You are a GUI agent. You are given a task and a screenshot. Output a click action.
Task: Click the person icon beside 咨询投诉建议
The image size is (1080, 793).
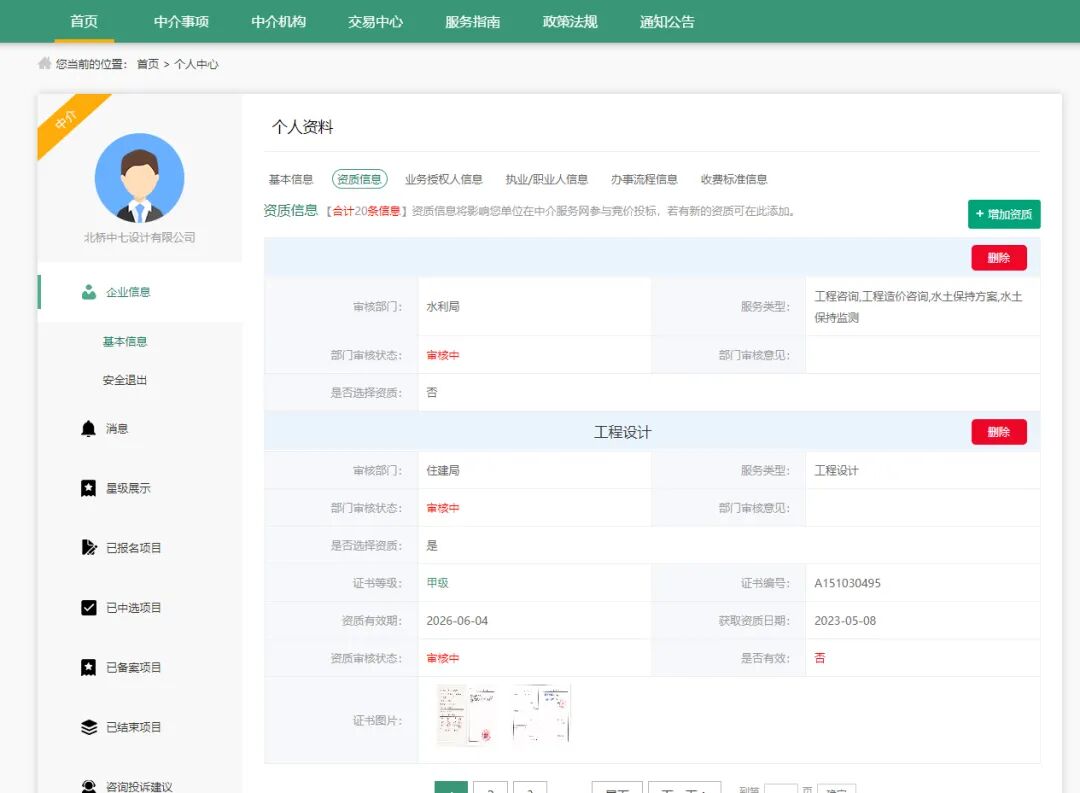(x=89, y=784)
